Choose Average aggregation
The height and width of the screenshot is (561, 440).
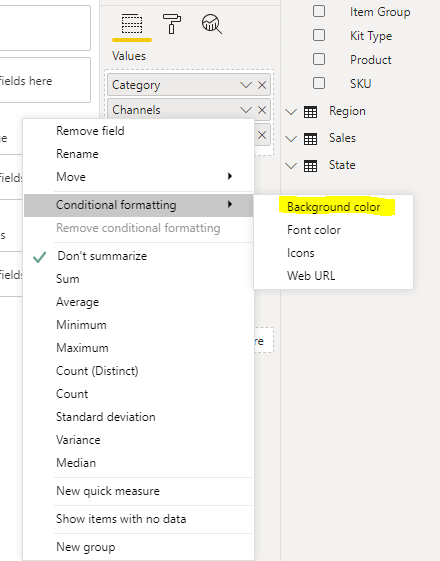[138, 302]
